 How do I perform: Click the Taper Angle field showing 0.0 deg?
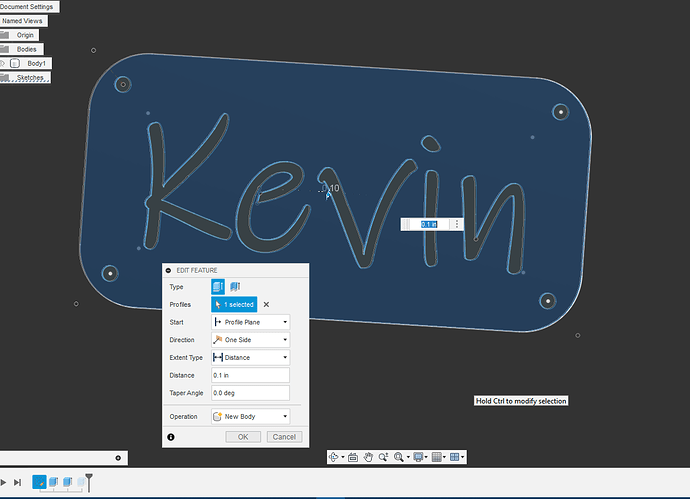(250, 393)
